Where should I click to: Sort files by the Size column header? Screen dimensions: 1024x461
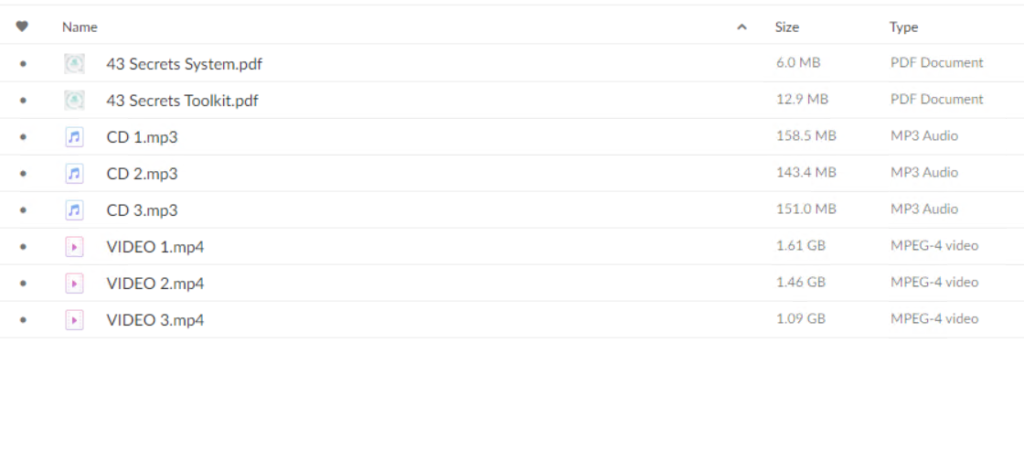pyautogui.click(x=786, y=27)
